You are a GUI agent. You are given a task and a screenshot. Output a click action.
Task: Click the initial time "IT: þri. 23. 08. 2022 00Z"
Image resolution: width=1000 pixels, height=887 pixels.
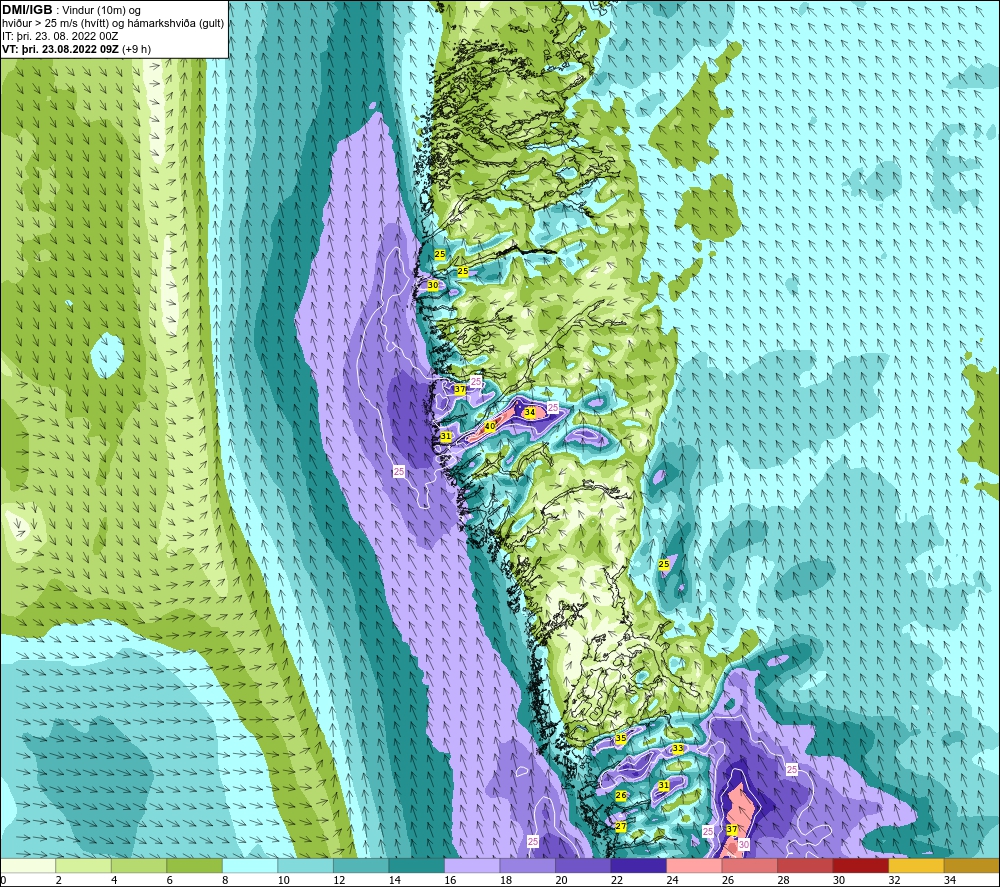(60, 36)
